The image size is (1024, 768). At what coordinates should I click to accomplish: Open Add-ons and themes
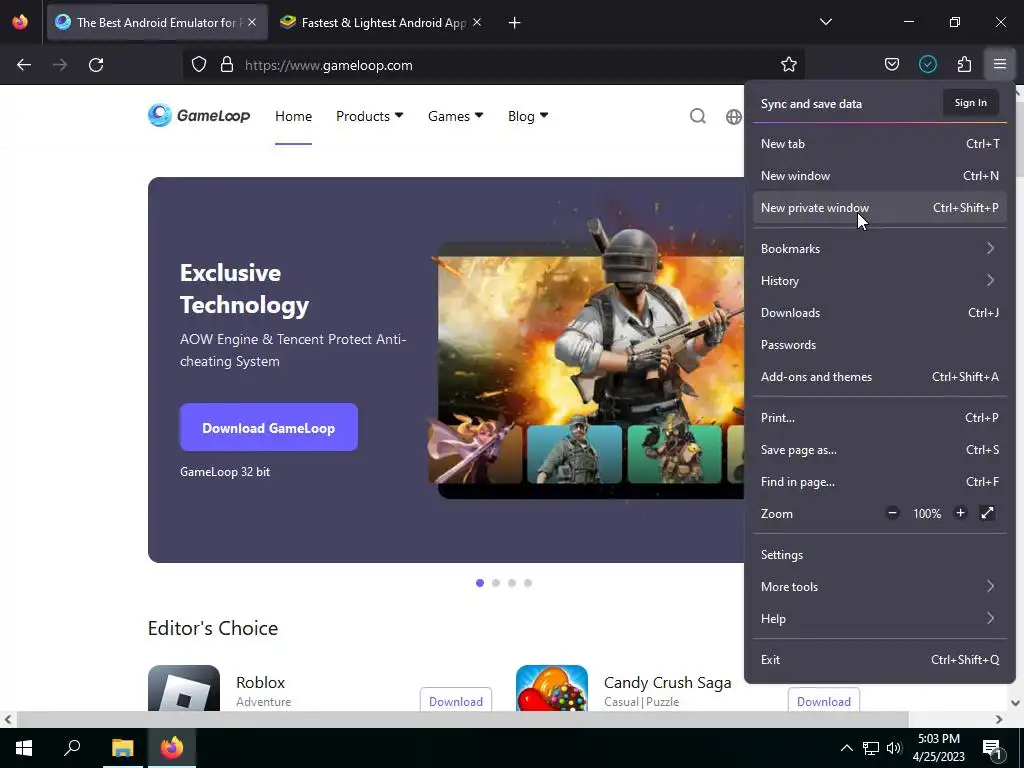tap(880, 376)
